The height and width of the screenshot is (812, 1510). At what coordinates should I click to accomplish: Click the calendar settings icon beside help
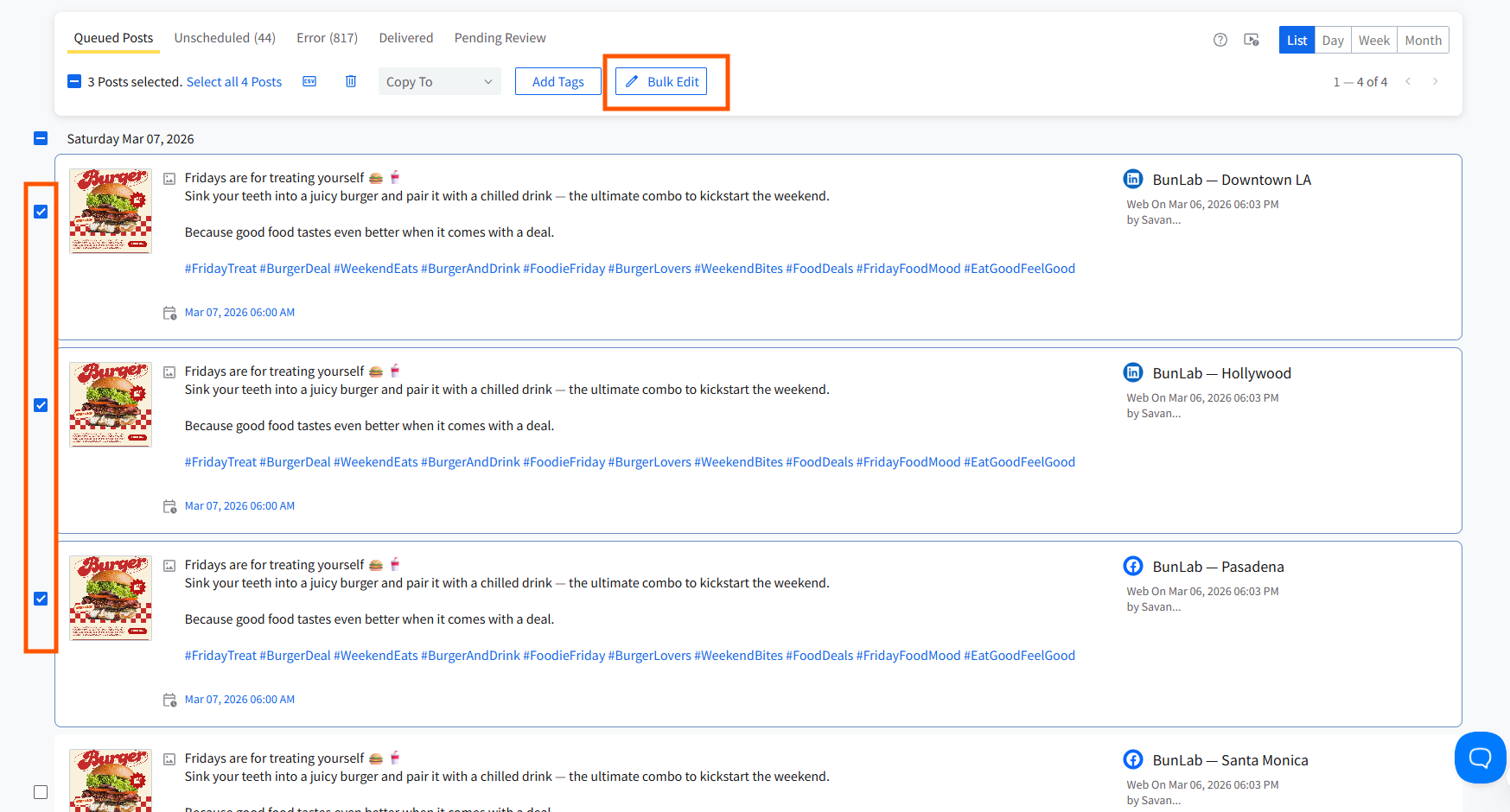coord(1252,40)
